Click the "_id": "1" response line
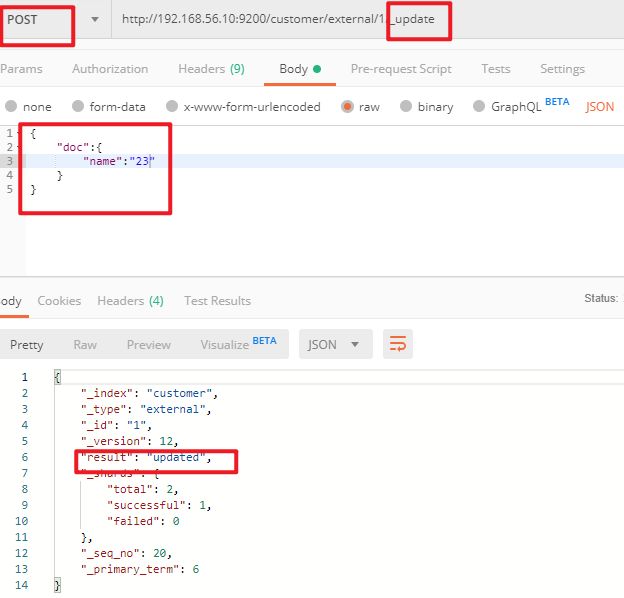624x598 pixels. (116, 425)
